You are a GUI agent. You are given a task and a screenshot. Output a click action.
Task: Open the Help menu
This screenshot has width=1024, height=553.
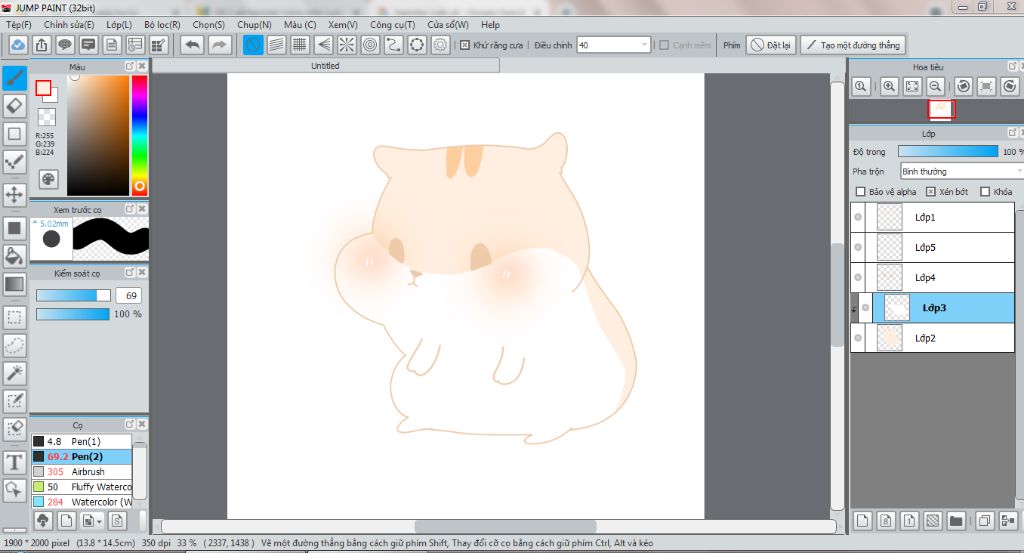(490, 25)
